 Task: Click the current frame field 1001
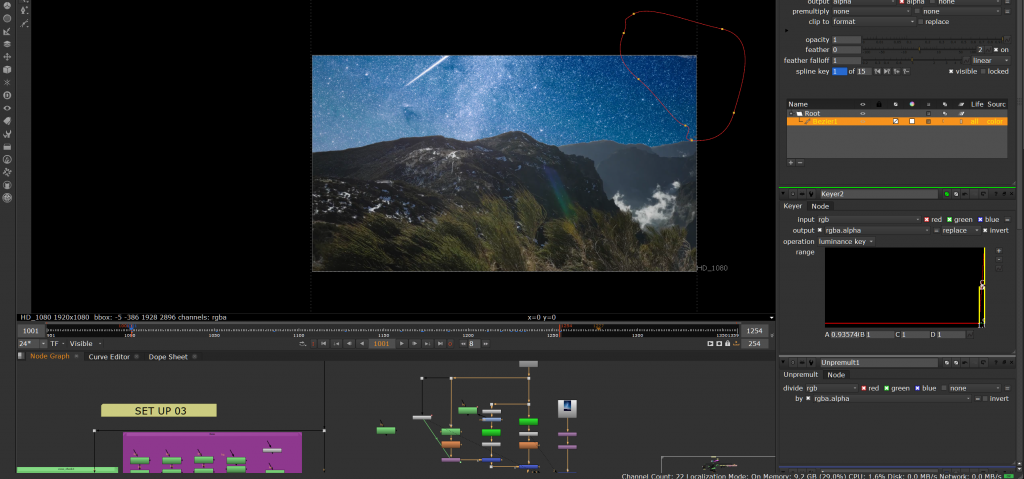pyautogui.click(x=381, y=344)
